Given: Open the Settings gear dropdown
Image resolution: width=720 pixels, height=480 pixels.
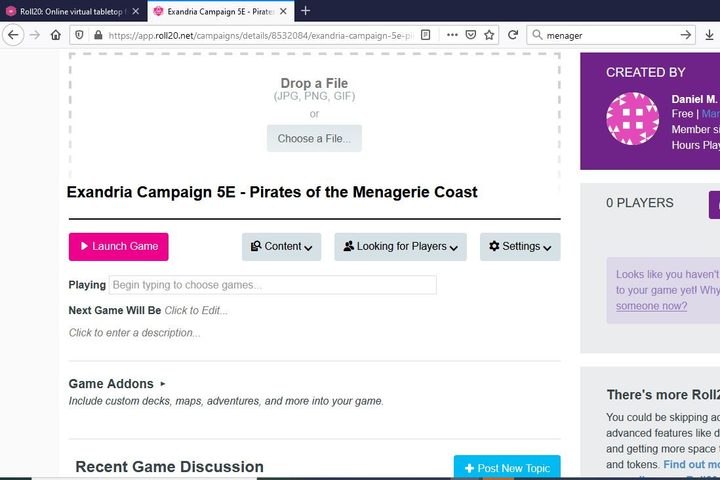Looking at the screenshot, I should coord(520,247).
